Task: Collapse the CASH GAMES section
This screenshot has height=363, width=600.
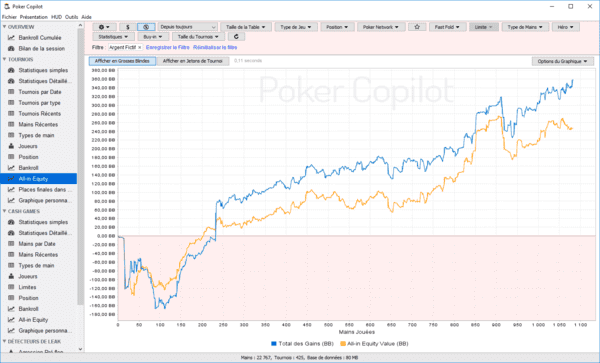Action: (5, 212)
